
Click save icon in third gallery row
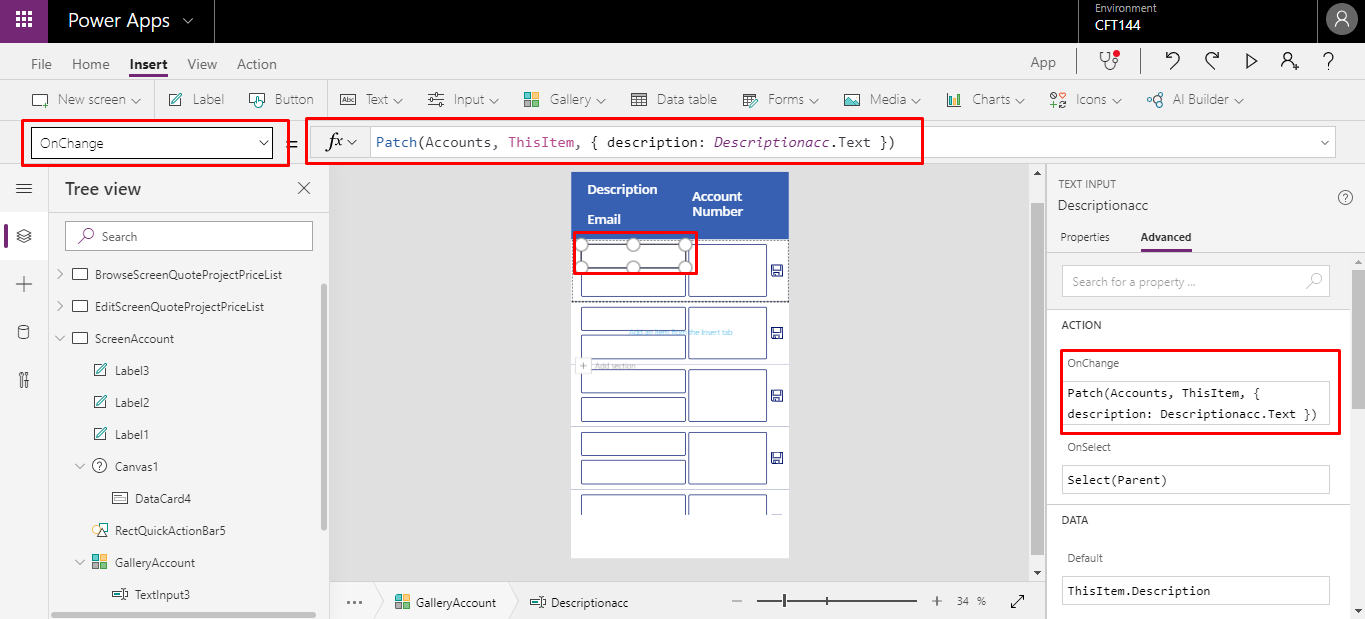click(x=777, y=396)
